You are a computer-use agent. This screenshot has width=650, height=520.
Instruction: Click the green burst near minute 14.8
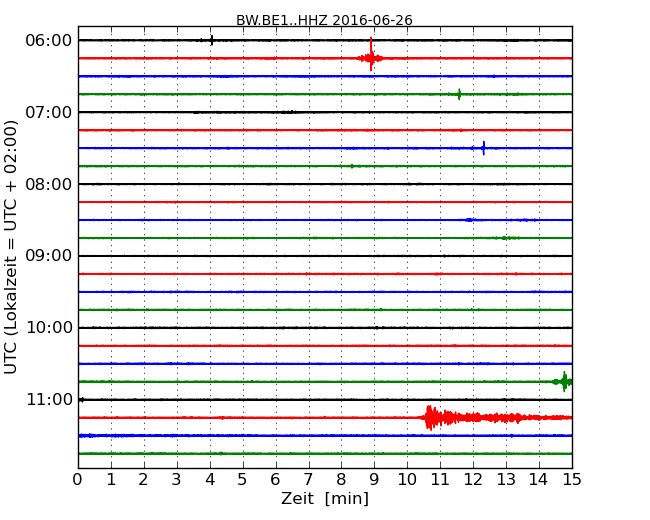563,381
